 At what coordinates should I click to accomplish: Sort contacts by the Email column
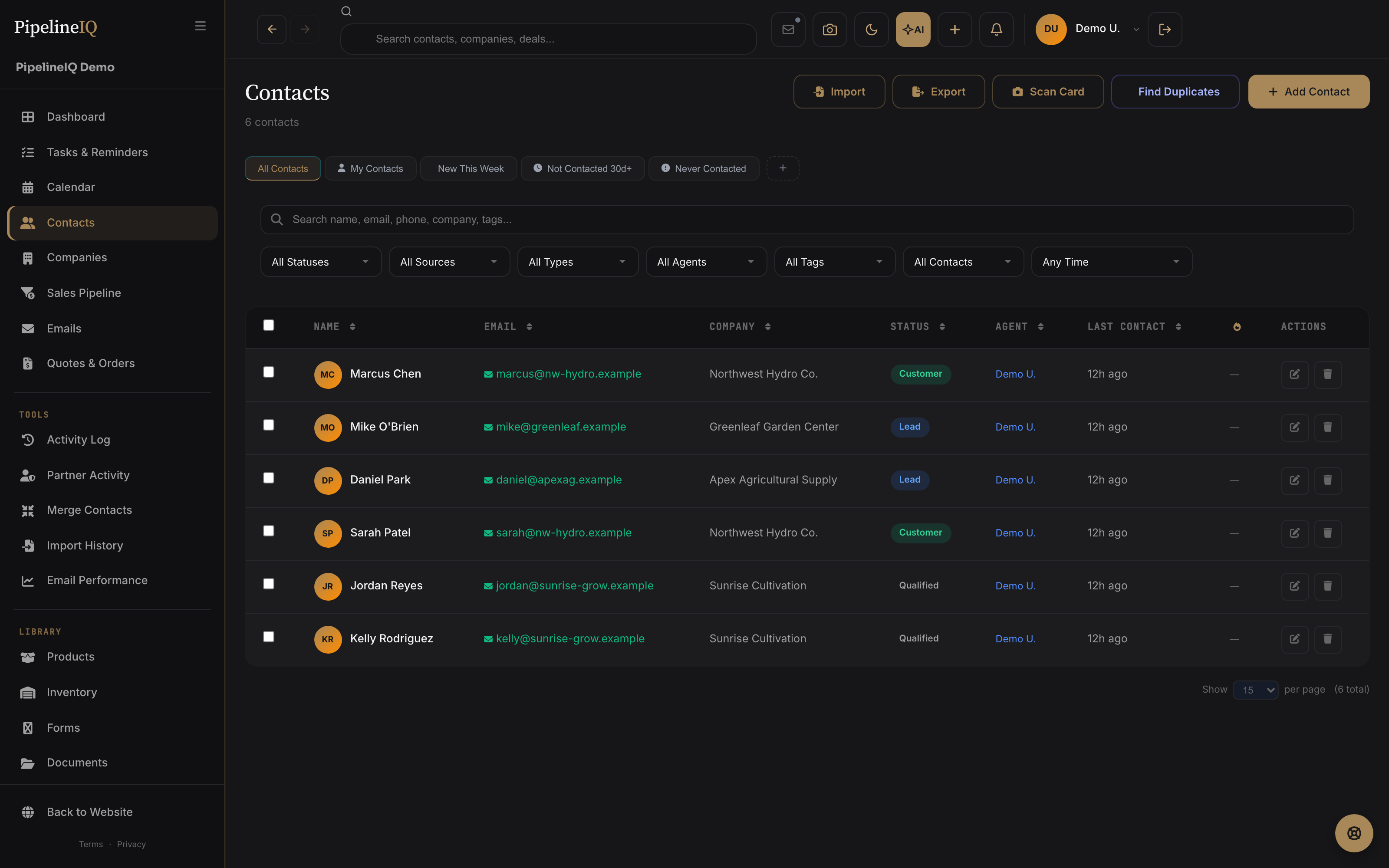[x=508, y=327]
